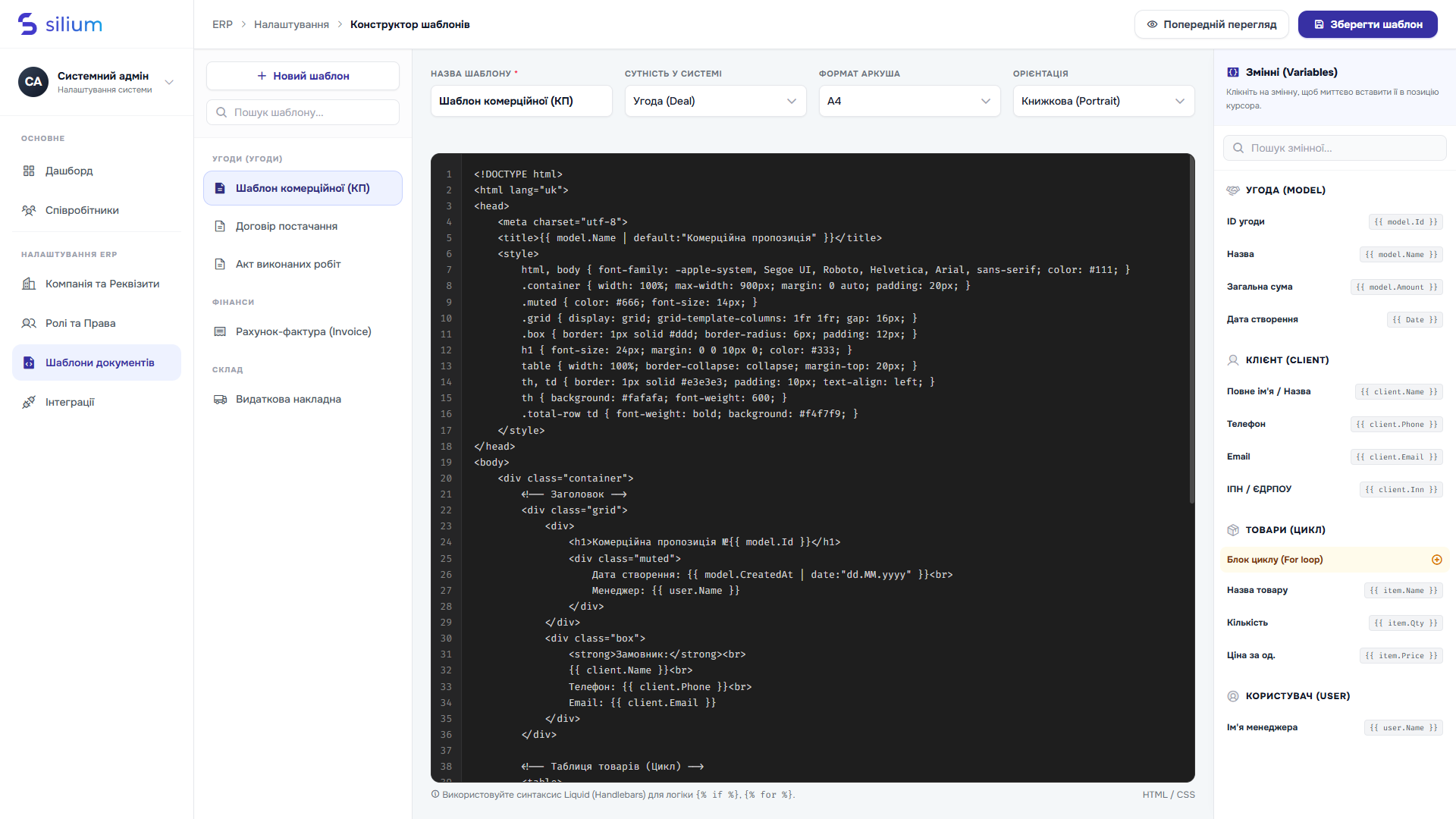
Task: Select the Рахунок-фактура (Invoice) template
Action: [303, 331]
